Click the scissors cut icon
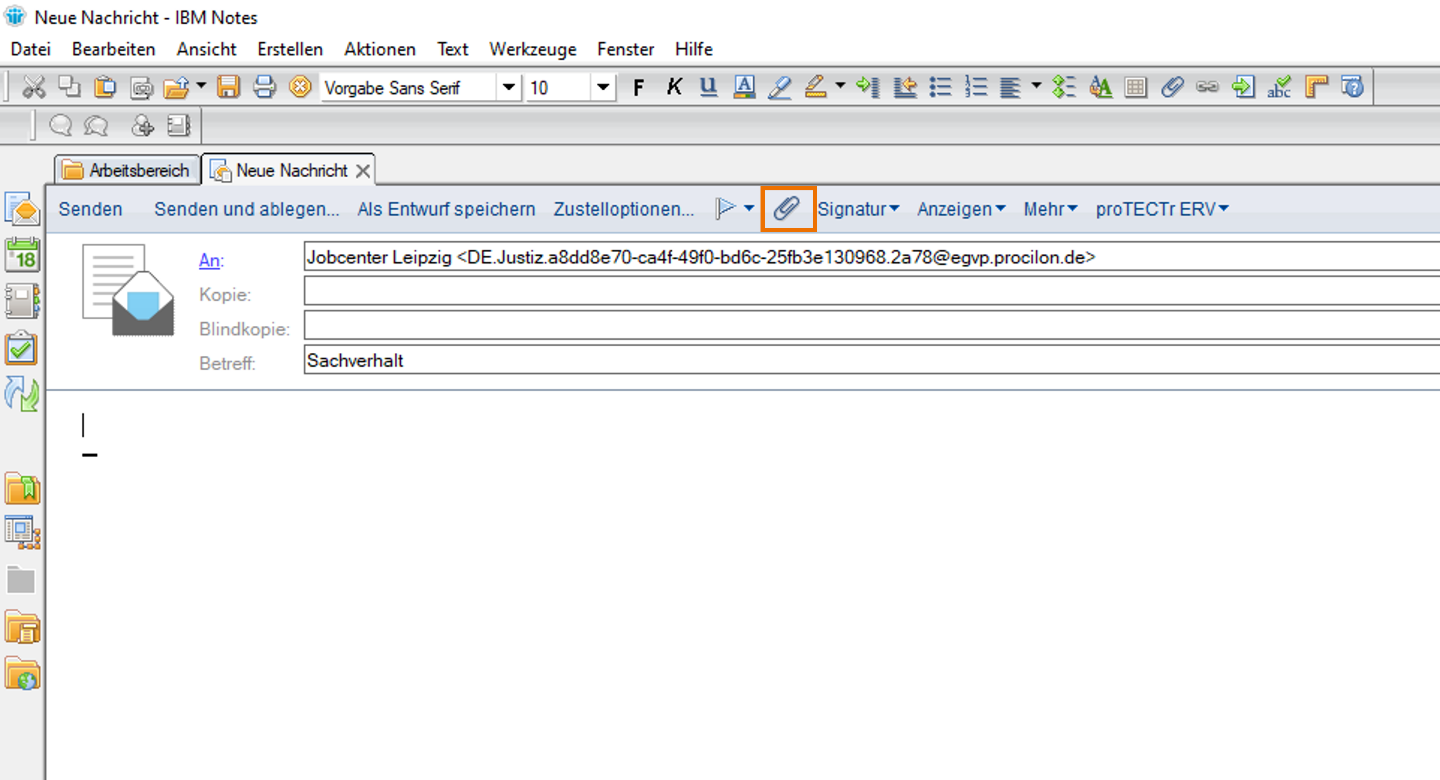This screenshot has width=1440, height=780. [34, 88]
